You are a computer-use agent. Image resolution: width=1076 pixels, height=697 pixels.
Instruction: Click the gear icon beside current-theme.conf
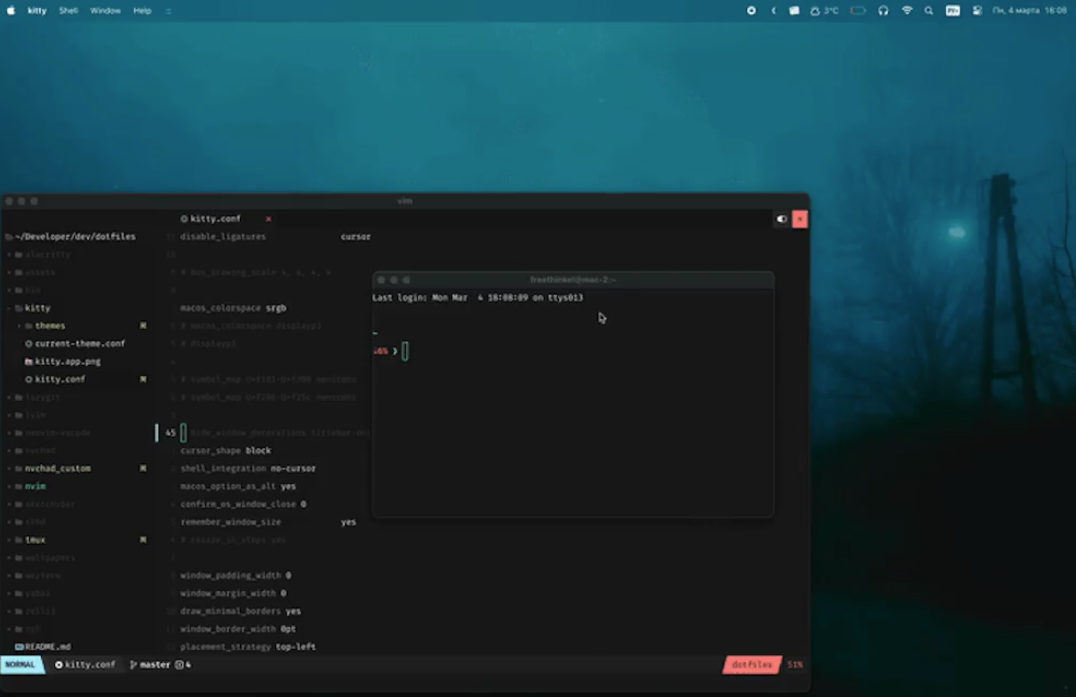coord(29,344)
